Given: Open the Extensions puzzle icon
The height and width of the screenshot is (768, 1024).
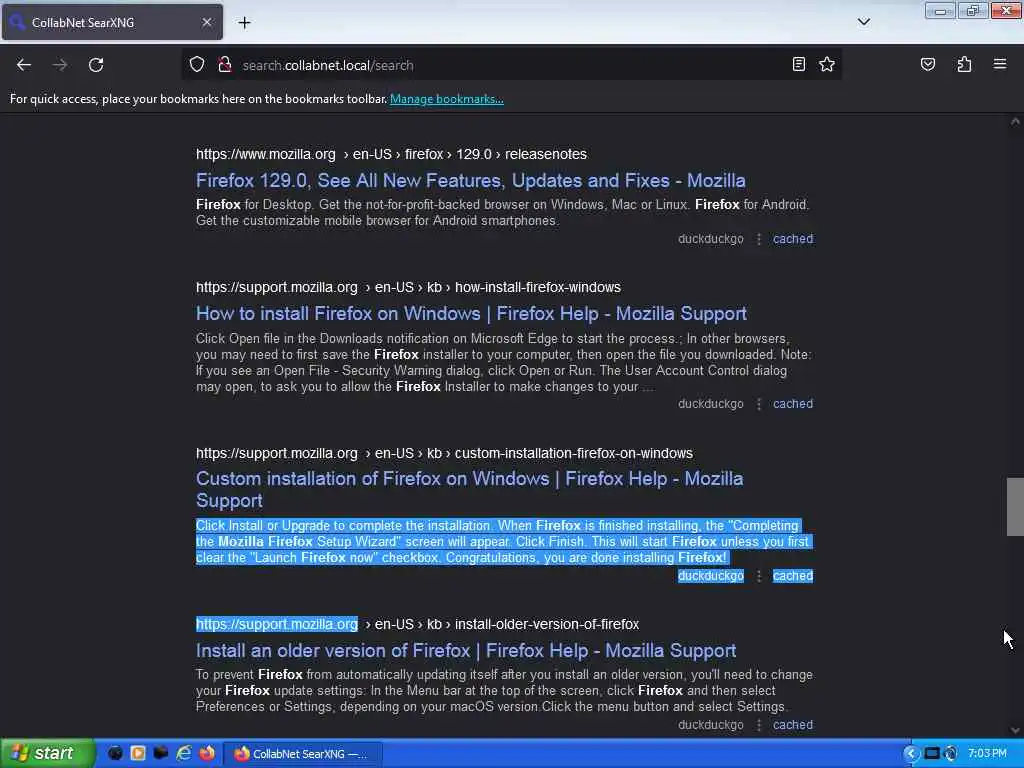Looking at the screenshot, I should tap(964, 64).
